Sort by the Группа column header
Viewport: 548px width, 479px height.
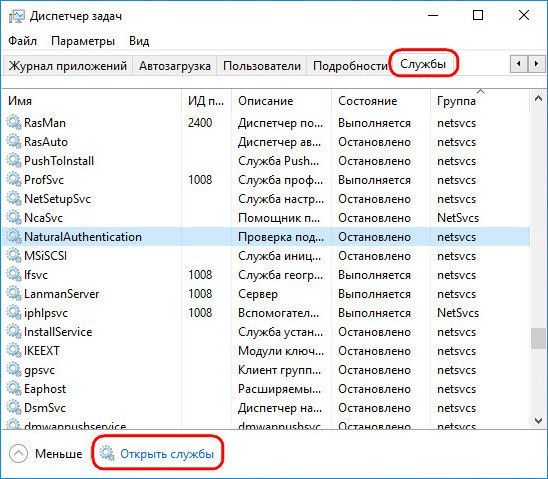pos(480,101)
